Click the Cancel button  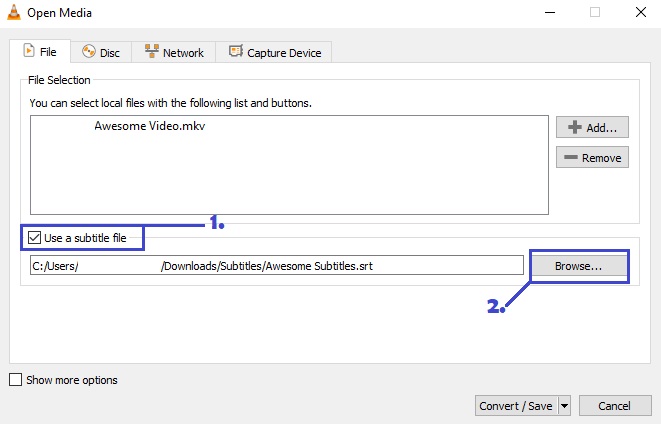pos(615,406)
